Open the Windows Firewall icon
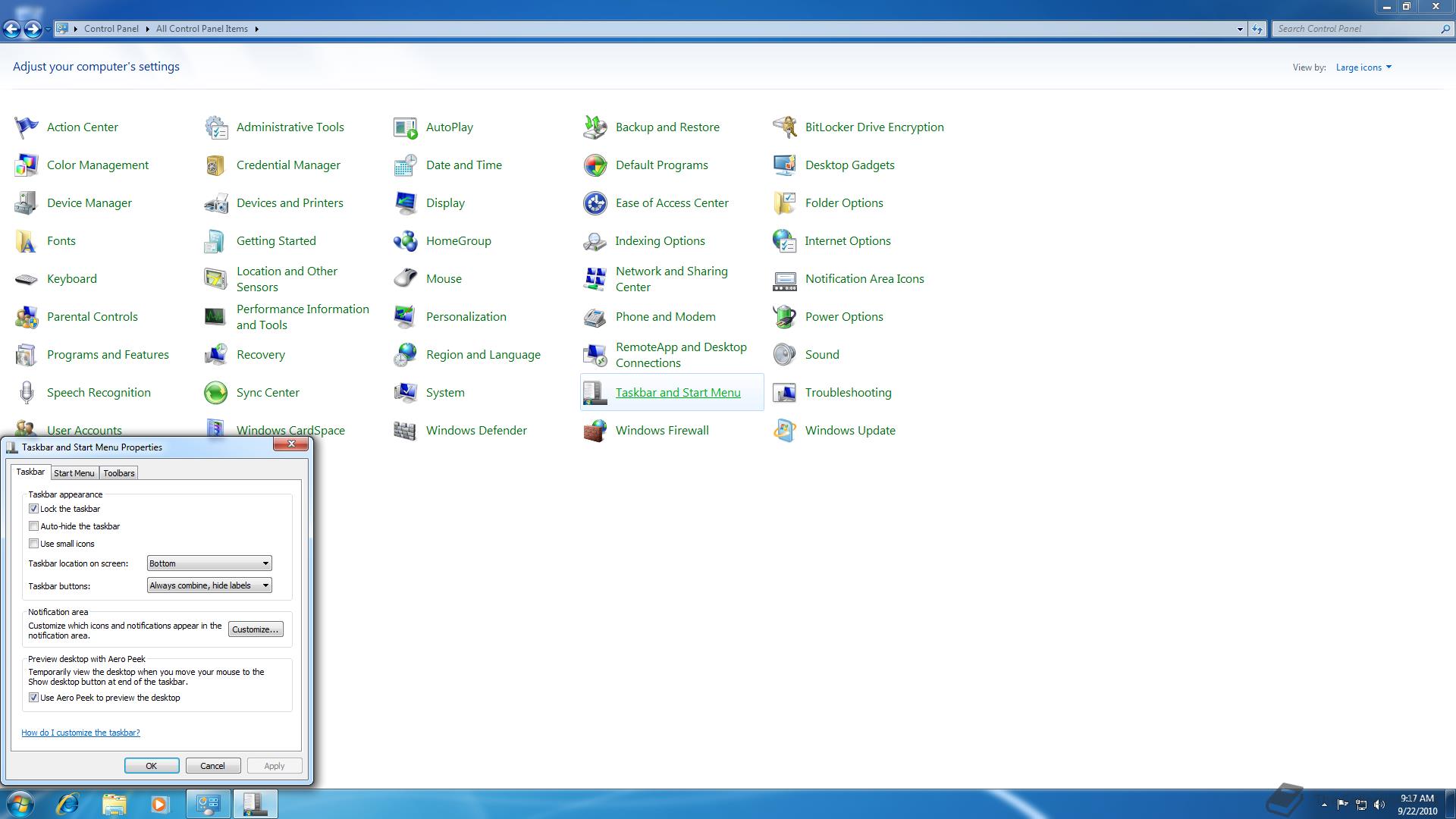 (595, 431)
